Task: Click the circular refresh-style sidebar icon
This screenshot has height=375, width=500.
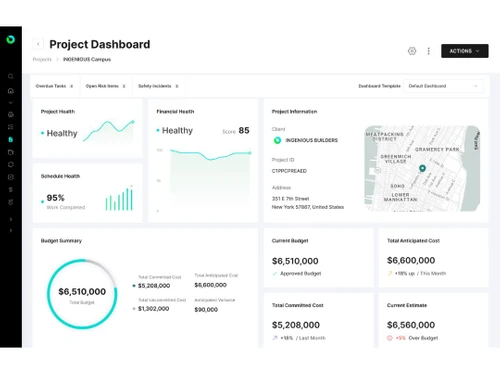Action: (11, 164)
